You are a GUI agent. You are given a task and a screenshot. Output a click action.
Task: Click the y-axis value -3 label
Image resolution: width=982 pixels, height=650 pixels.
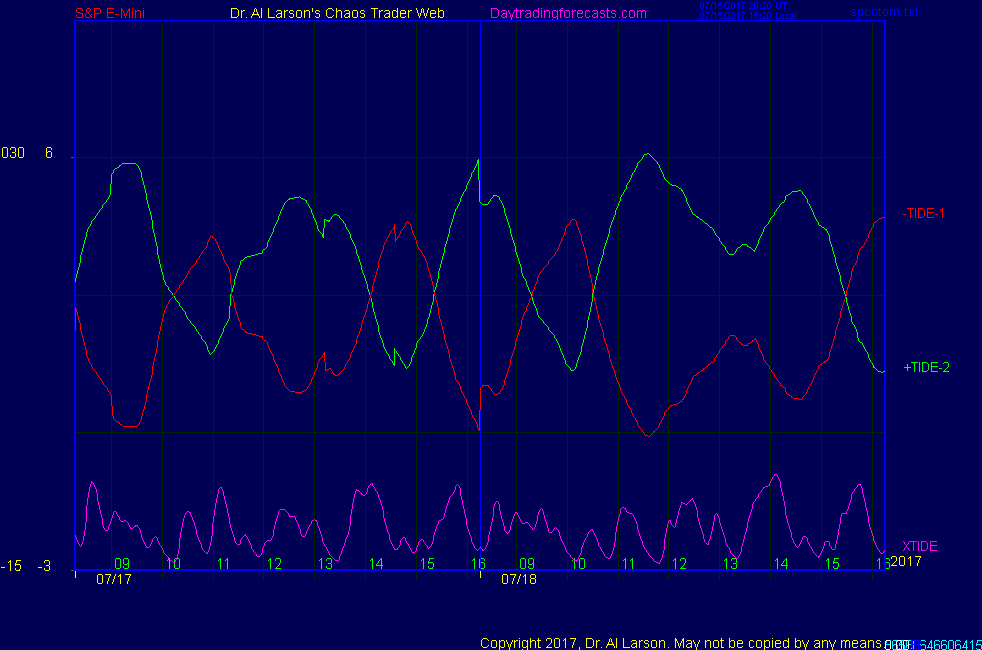tap(44, 567)
